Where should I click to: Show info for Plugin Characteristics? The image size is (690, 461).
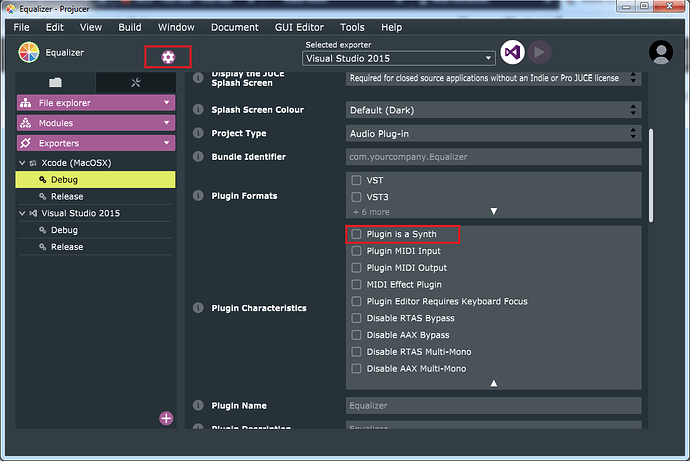pos(198,307)
